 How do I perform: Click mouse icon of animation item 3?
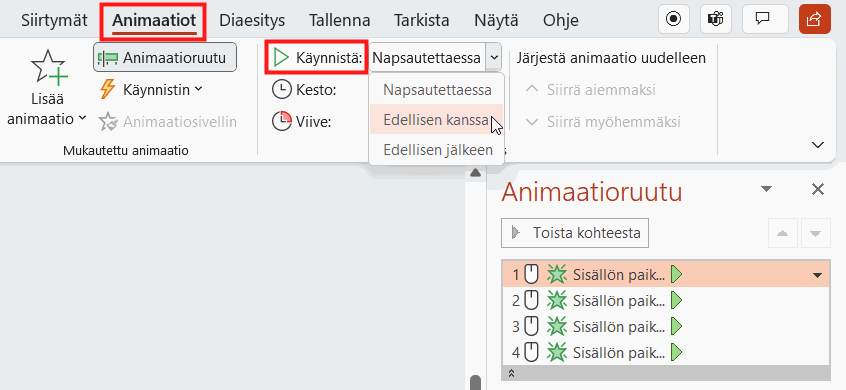(532, 327)
